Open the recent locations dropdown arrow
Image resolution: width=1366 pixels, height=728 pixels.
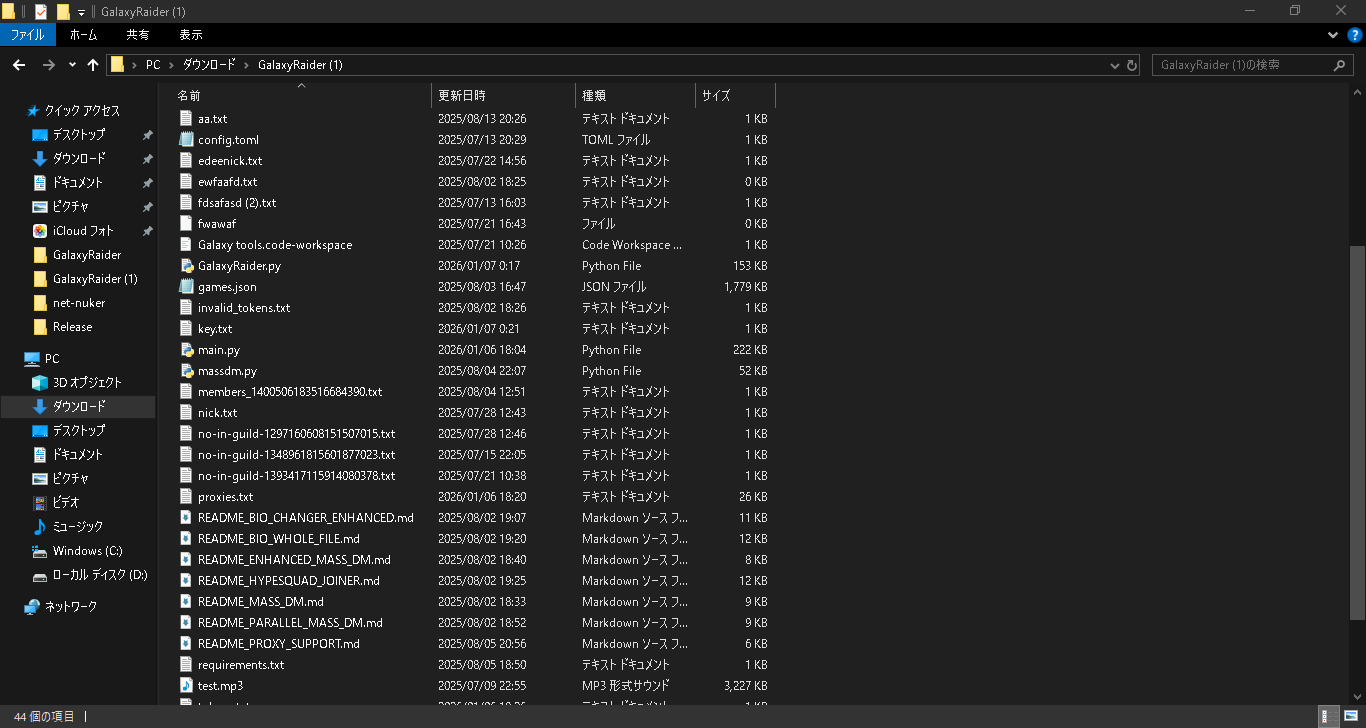click(x=72, y=65)
